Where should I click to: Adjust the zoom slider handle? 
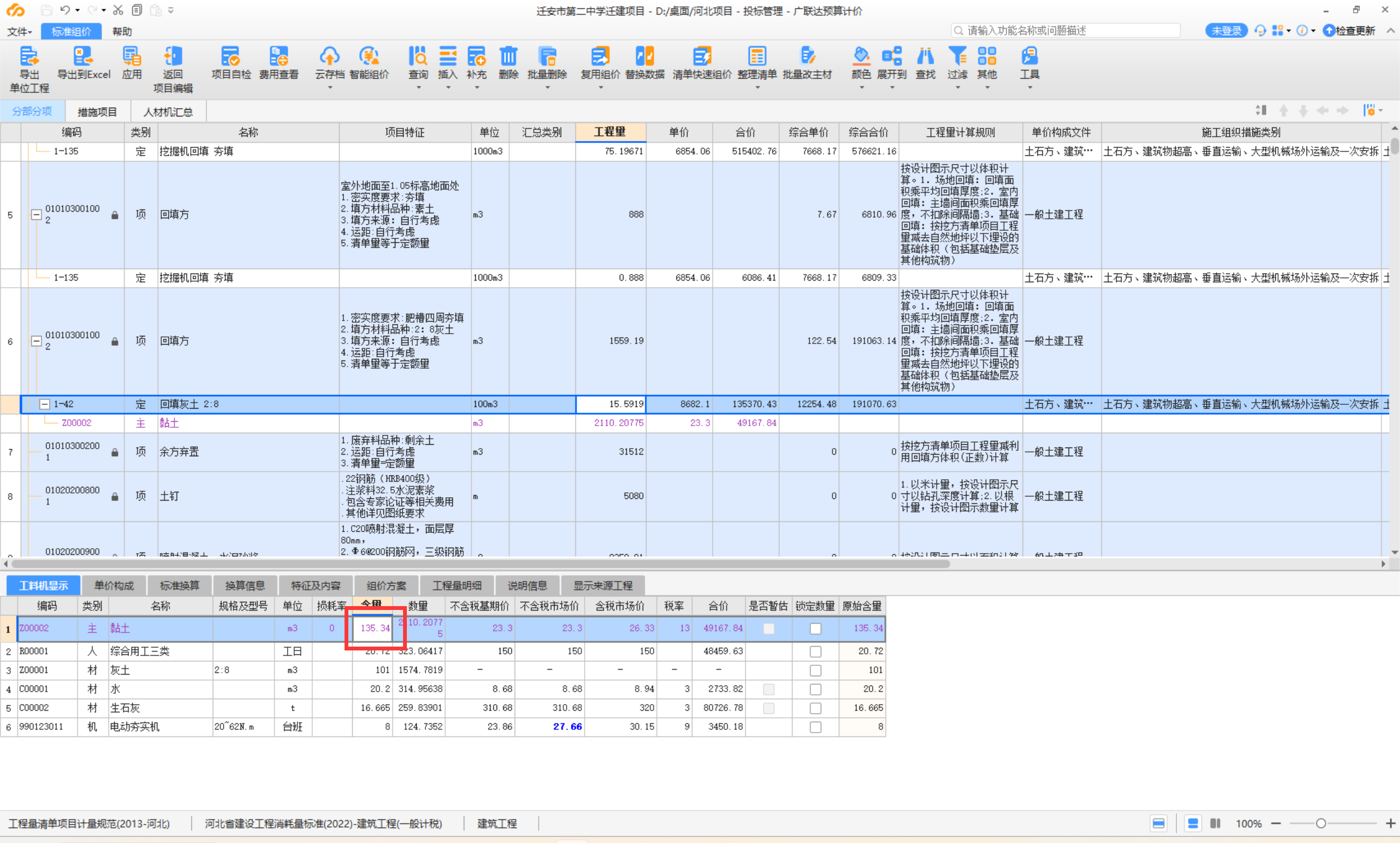tap(1321, 823)
